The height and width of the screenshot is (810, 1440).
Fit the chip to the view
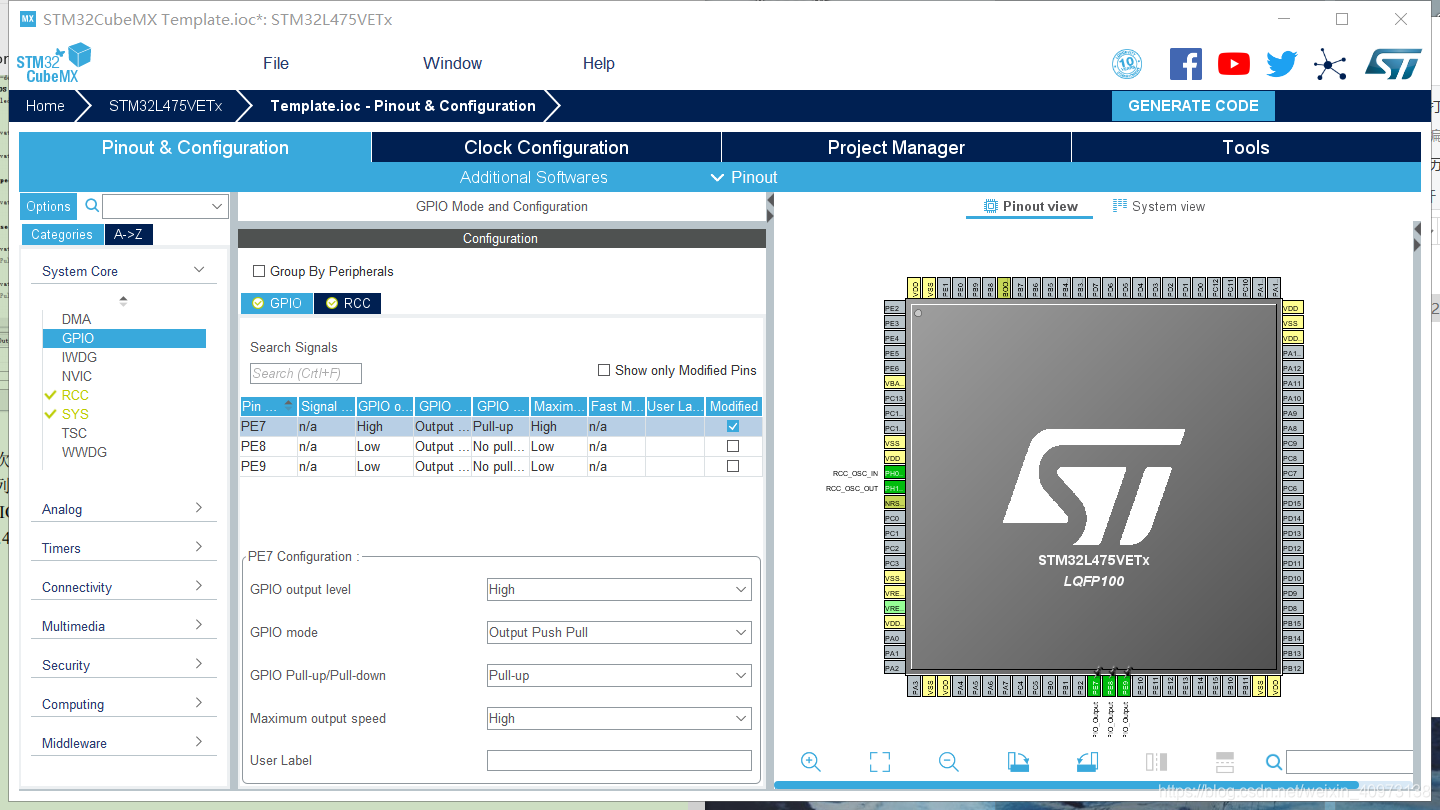point(880,762)
